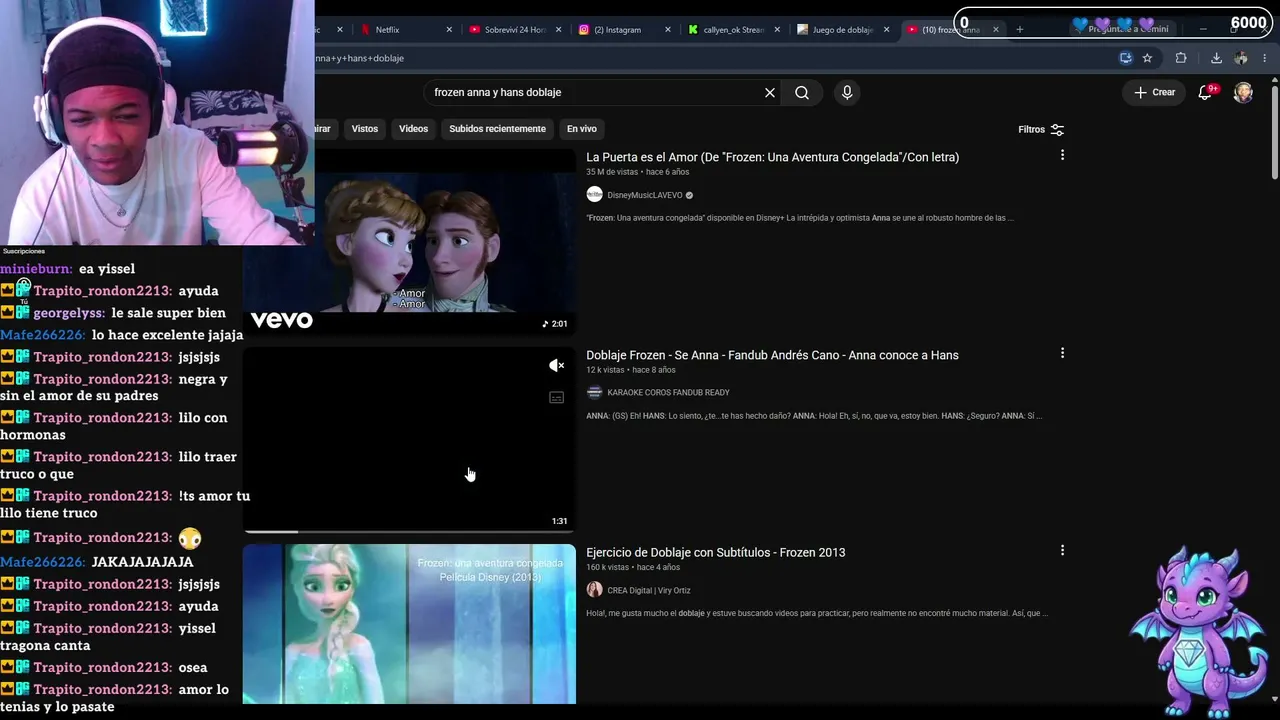Close the Netflix tab
Image resolution: width=1280 pixels, height=720 pixels.
click(449, 30)
